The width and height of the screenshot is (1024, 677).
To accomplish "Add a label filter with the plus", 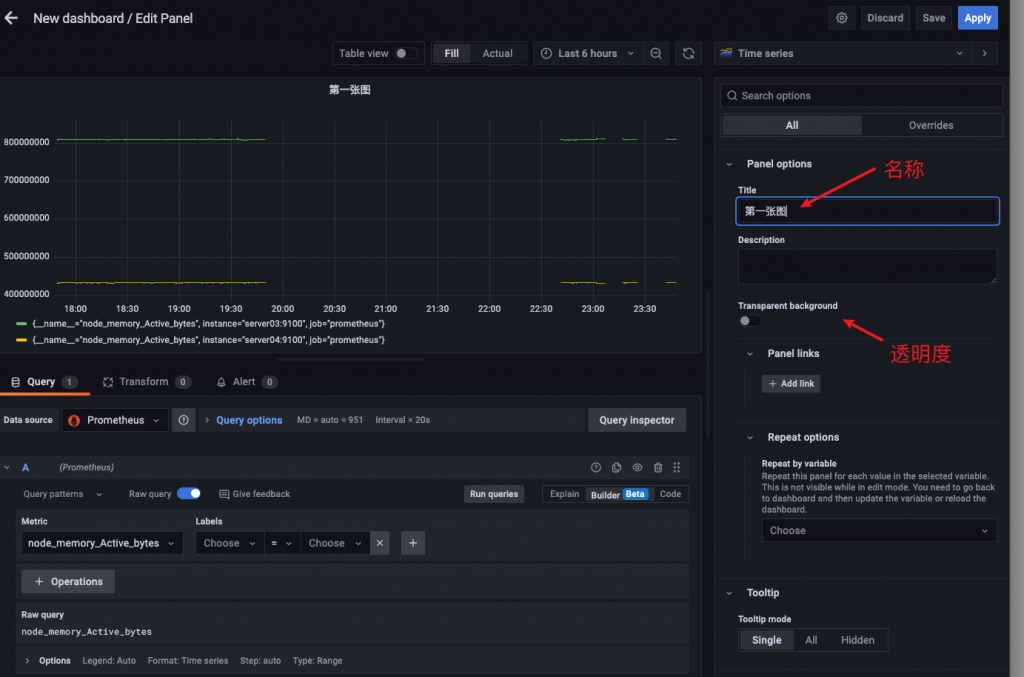I will pos(413,543).
